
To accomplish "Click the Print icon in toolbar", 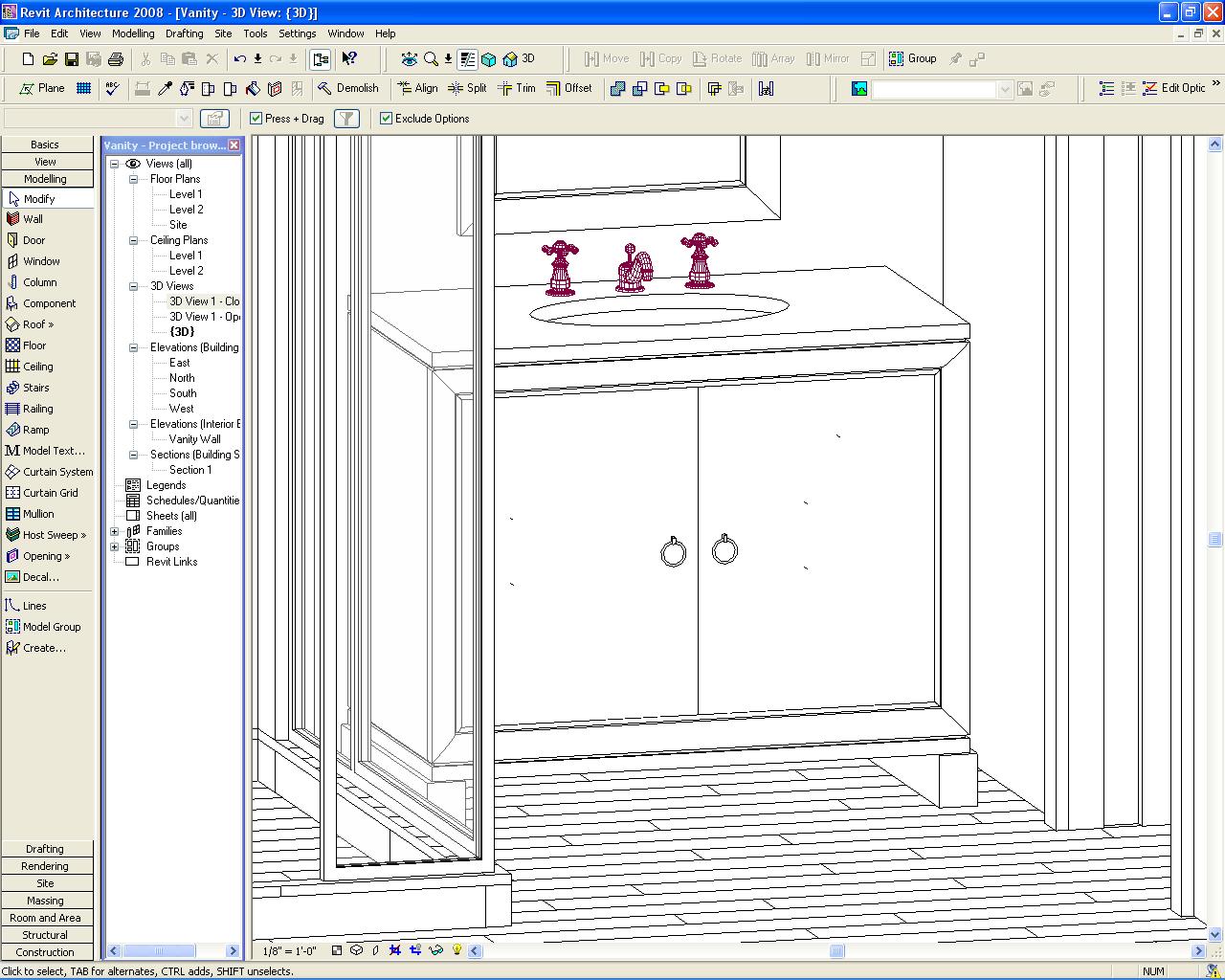I will click(116, 59).
